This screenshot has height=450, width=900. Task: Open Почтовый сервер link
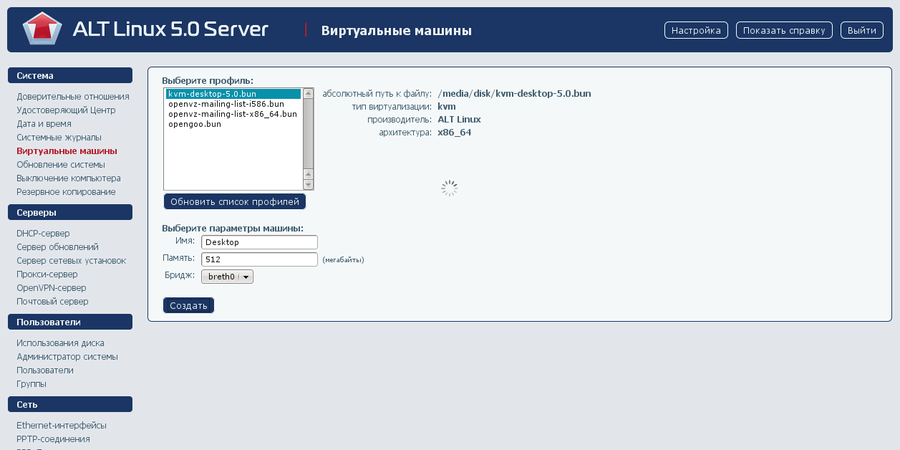coord(52,301)
